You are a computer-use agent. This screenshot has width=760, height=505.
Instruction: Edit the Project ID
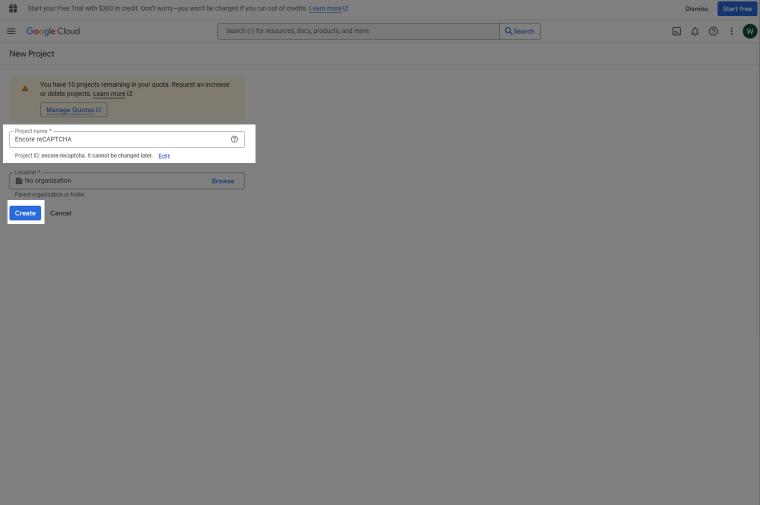tap(164, 156)
